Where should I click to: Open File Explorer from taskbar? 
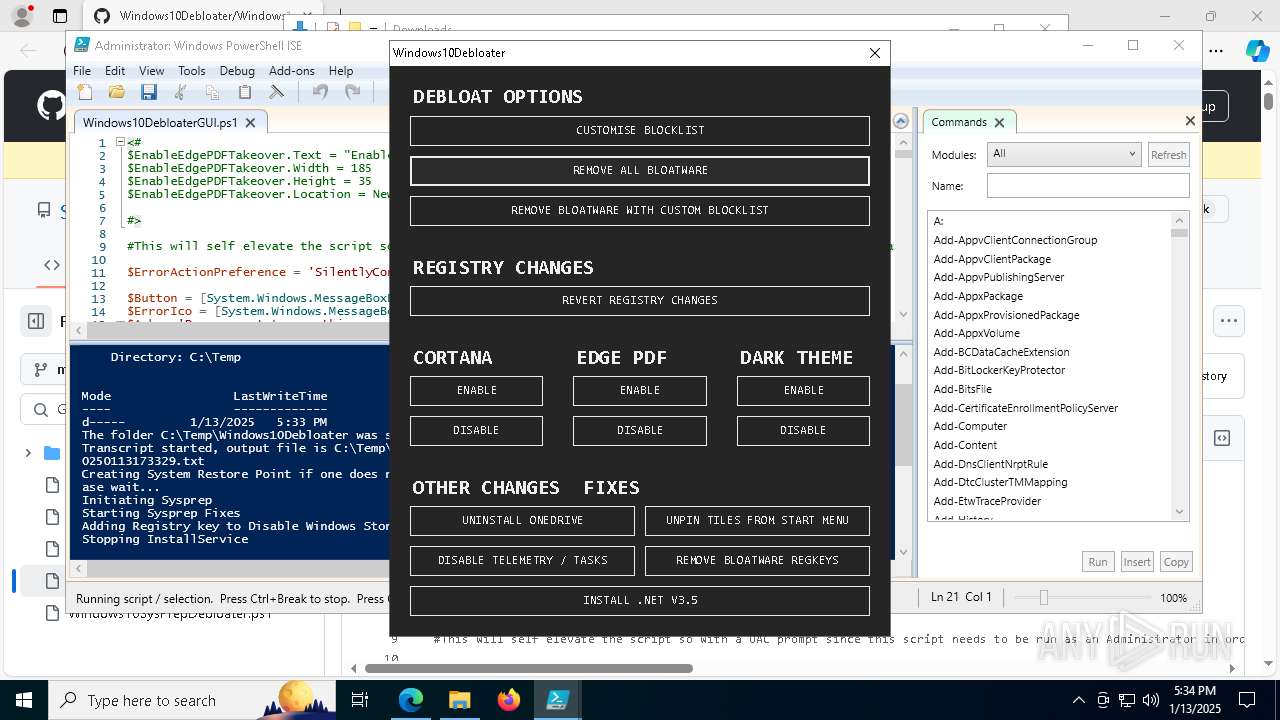point(459,700)
